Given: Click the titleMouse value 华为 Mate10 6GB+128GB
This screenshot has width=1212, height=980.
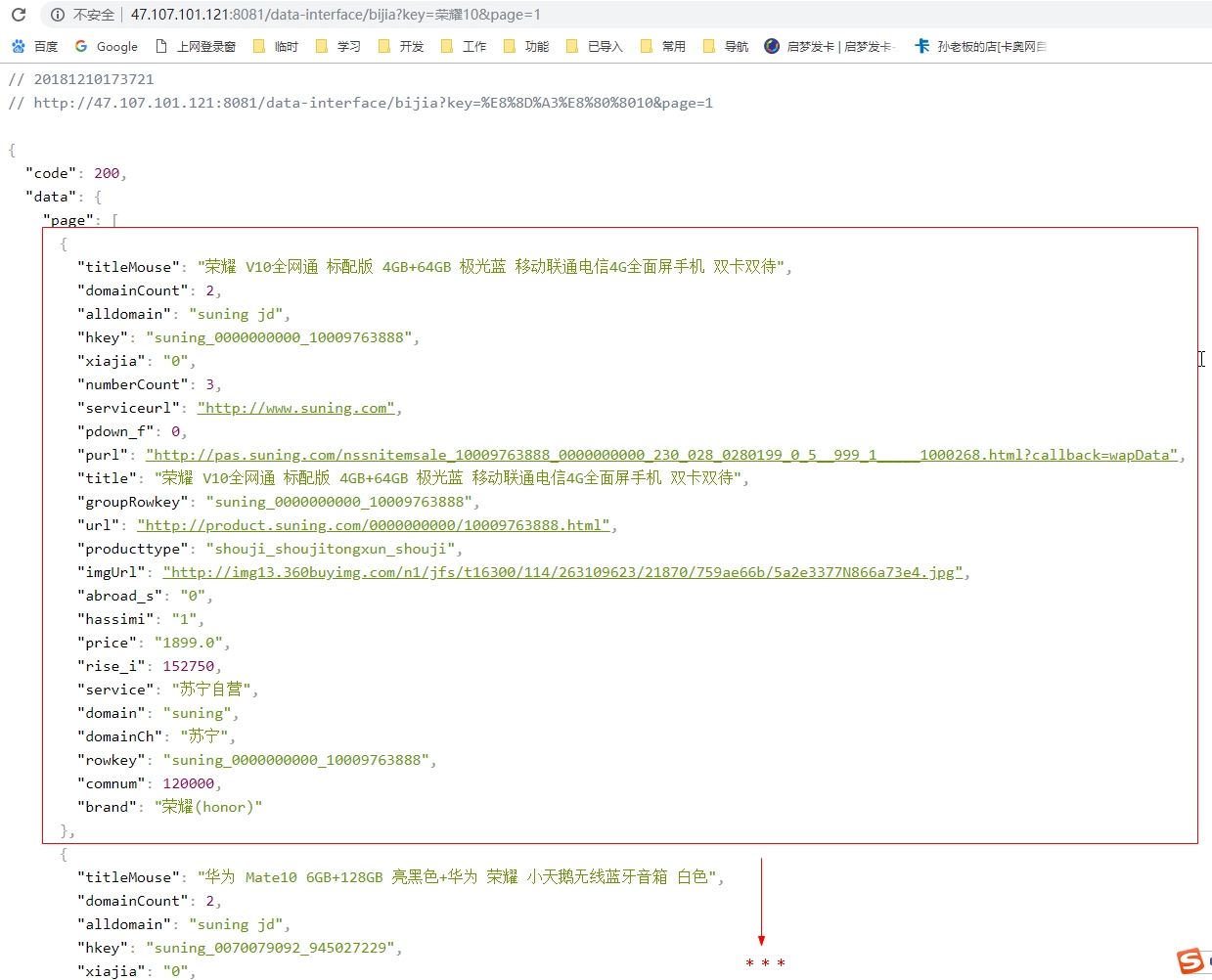Looking at the screenshot, I should click(x=457, y=877).
